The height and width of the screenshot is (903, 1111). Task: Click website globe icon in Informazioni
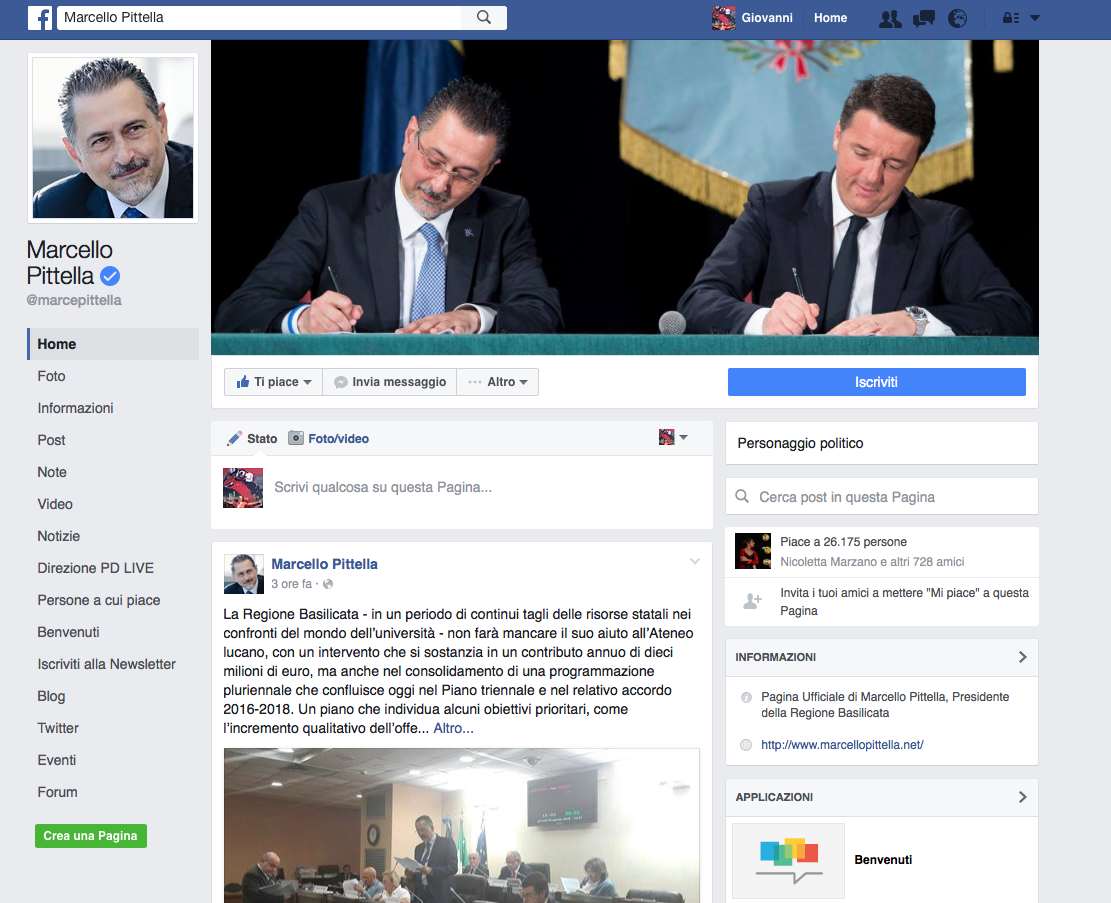coord(745,745)
